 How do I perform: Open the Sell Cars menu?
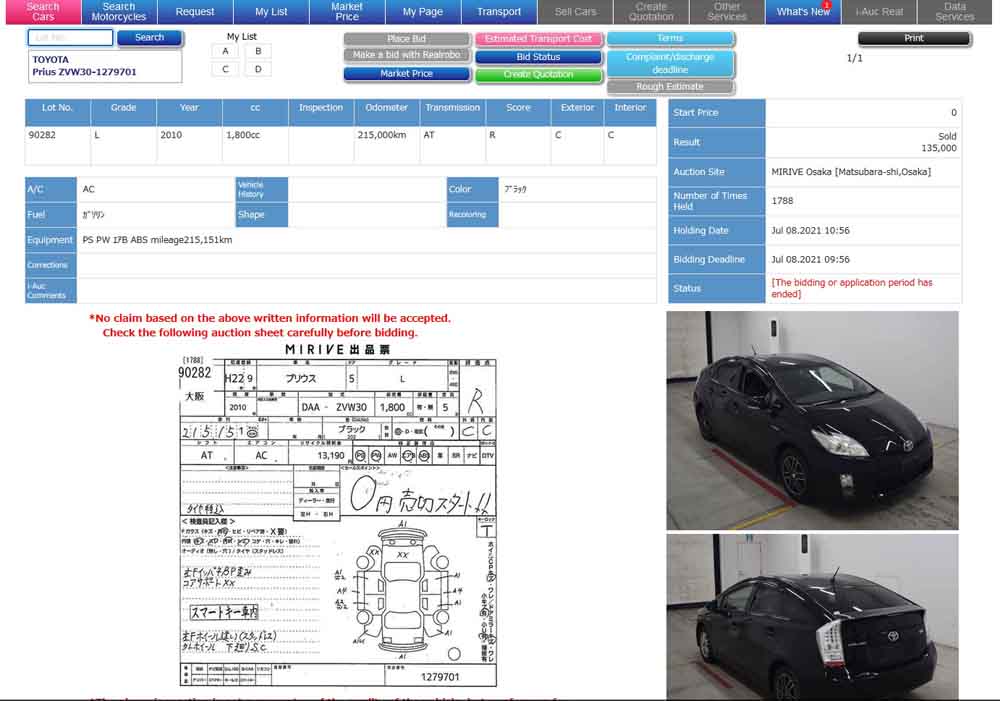[x=575, y=11]
